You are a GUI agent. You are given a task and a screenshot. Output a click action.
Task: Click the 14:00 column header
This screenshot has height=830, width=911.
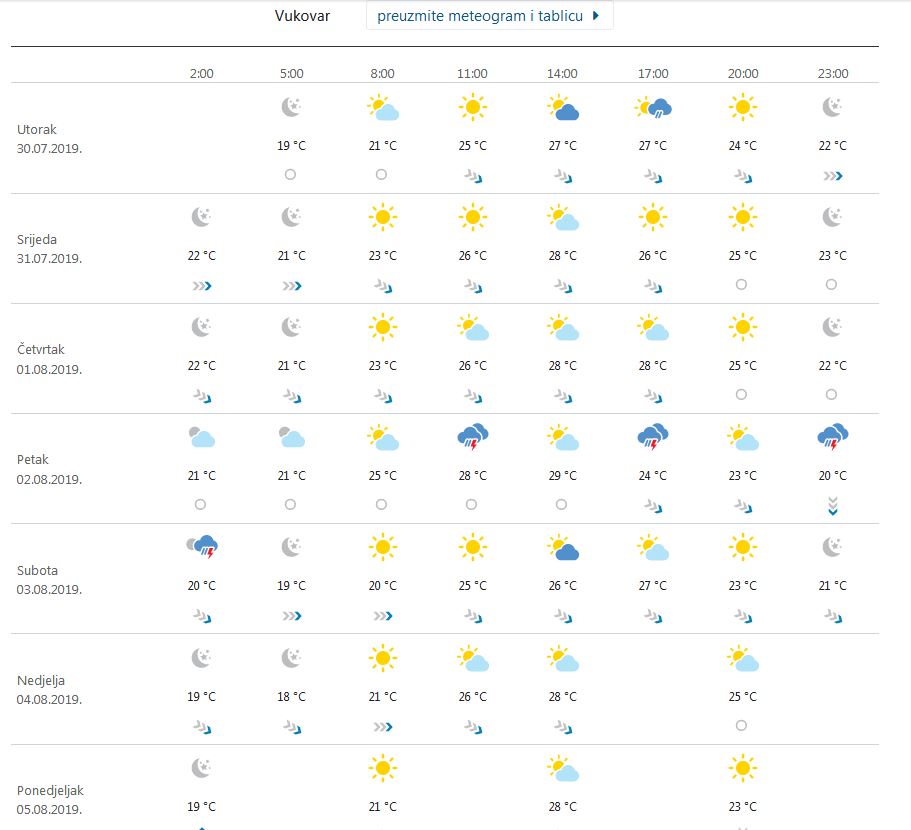(562, 73)
